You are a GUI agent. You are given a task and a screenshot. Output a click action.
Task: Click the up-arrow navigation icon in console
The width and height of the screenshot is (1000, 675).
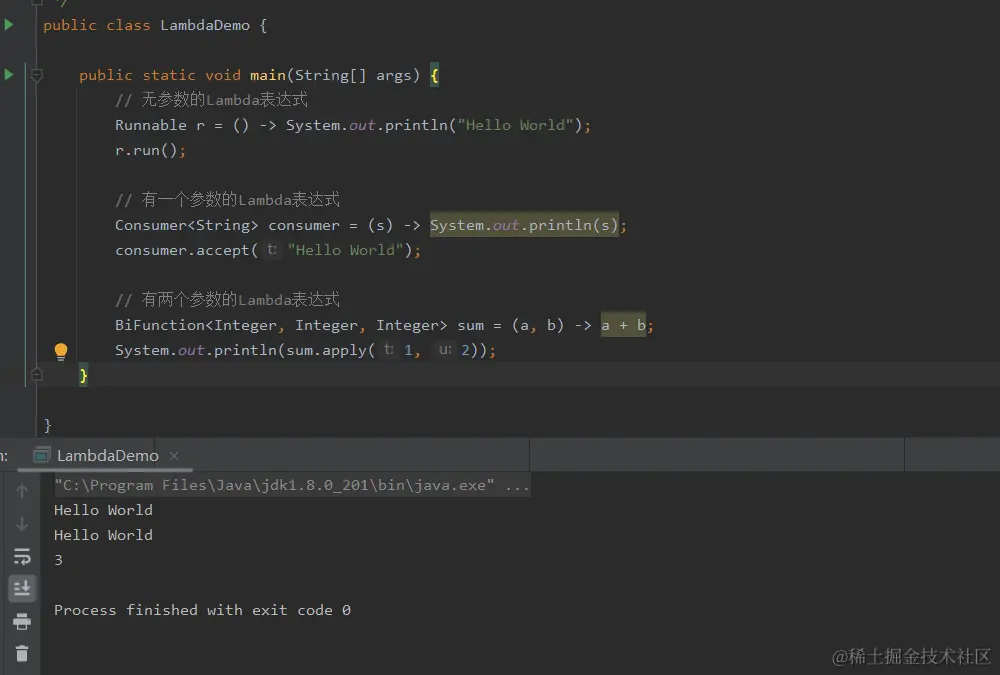[x=22, y=490]
